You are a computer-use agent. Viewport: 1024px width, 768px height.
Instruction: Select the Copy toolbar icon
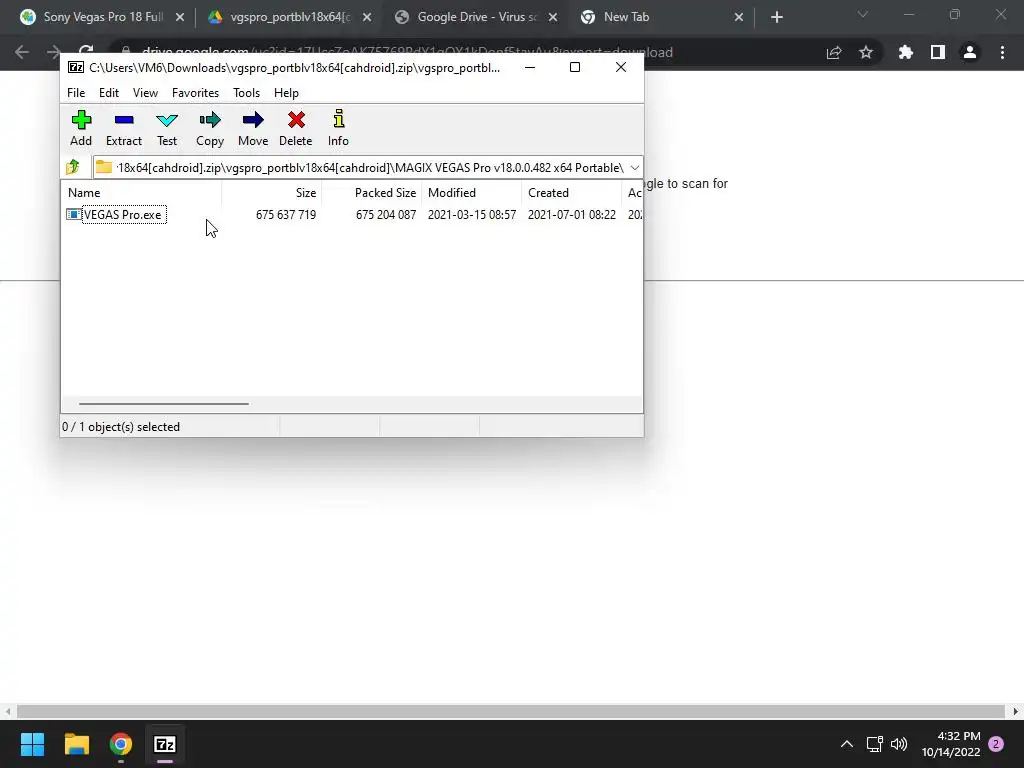click(x=210, y=120)
